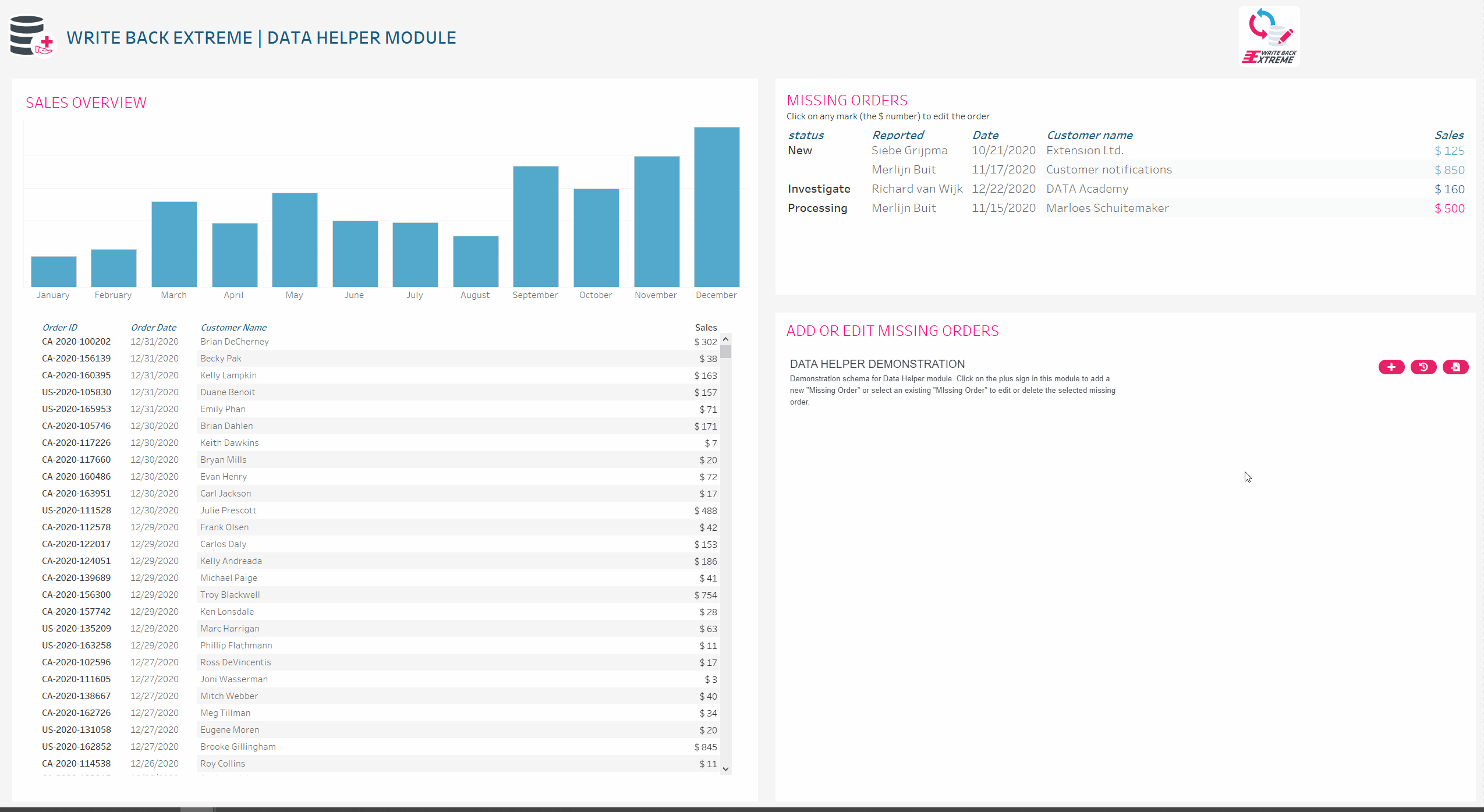Select order row CA-2020-100202
This screenshot has height=812, width=1484.
pos(76,342)
